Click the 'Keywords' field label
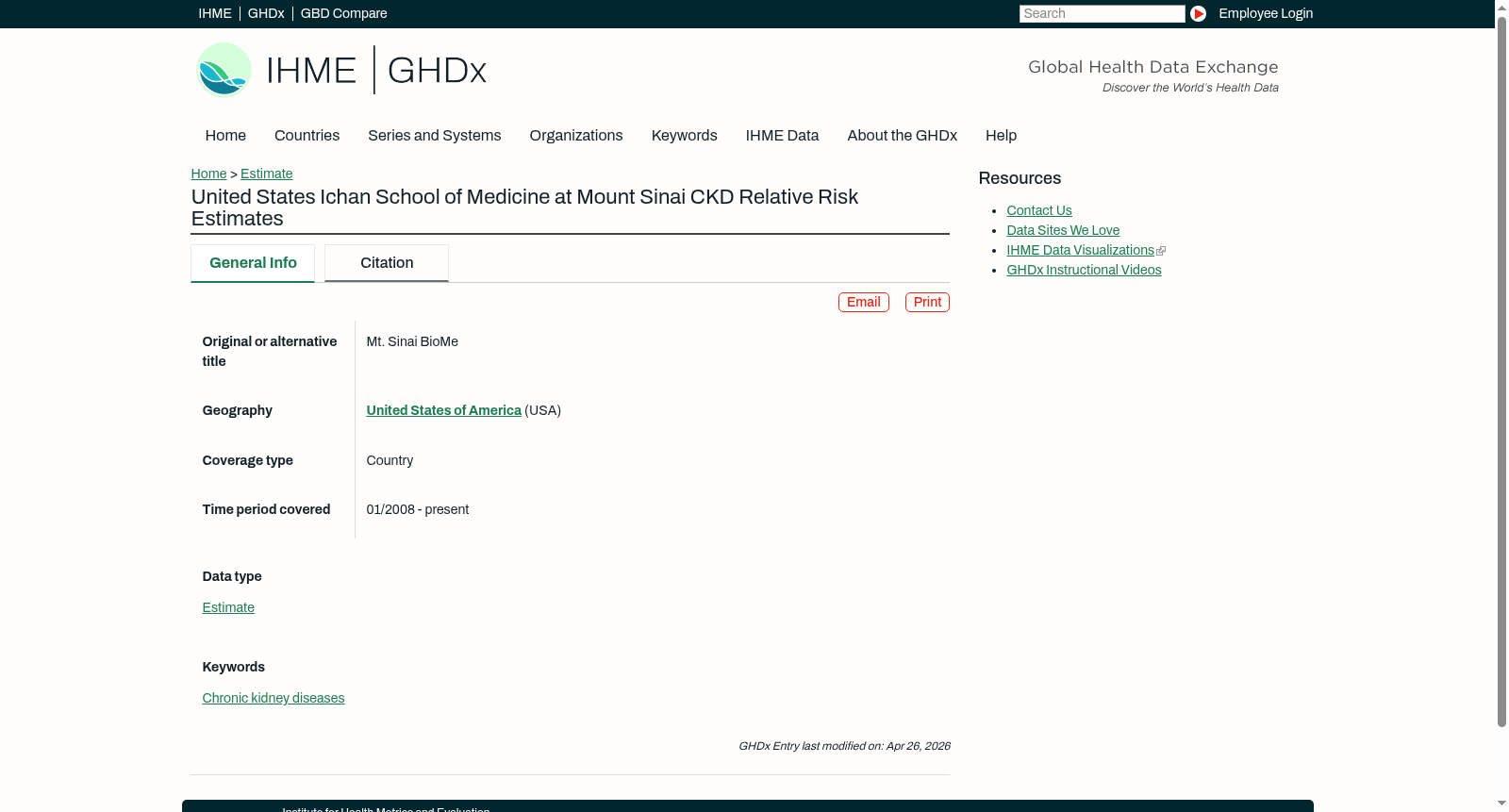 point(234,667)
